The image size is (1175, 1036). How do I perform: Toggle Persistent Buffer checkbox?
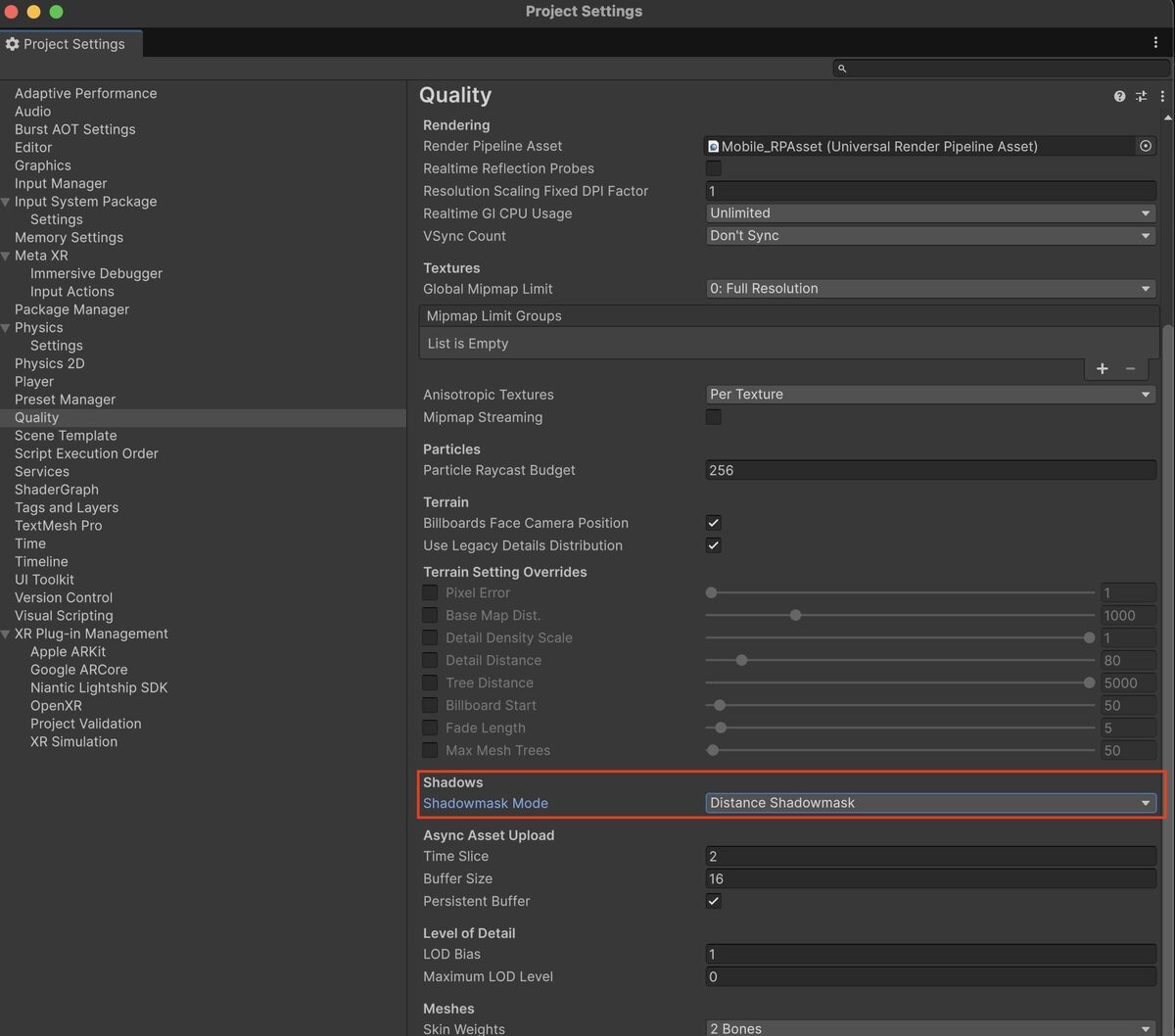[714, 901]
